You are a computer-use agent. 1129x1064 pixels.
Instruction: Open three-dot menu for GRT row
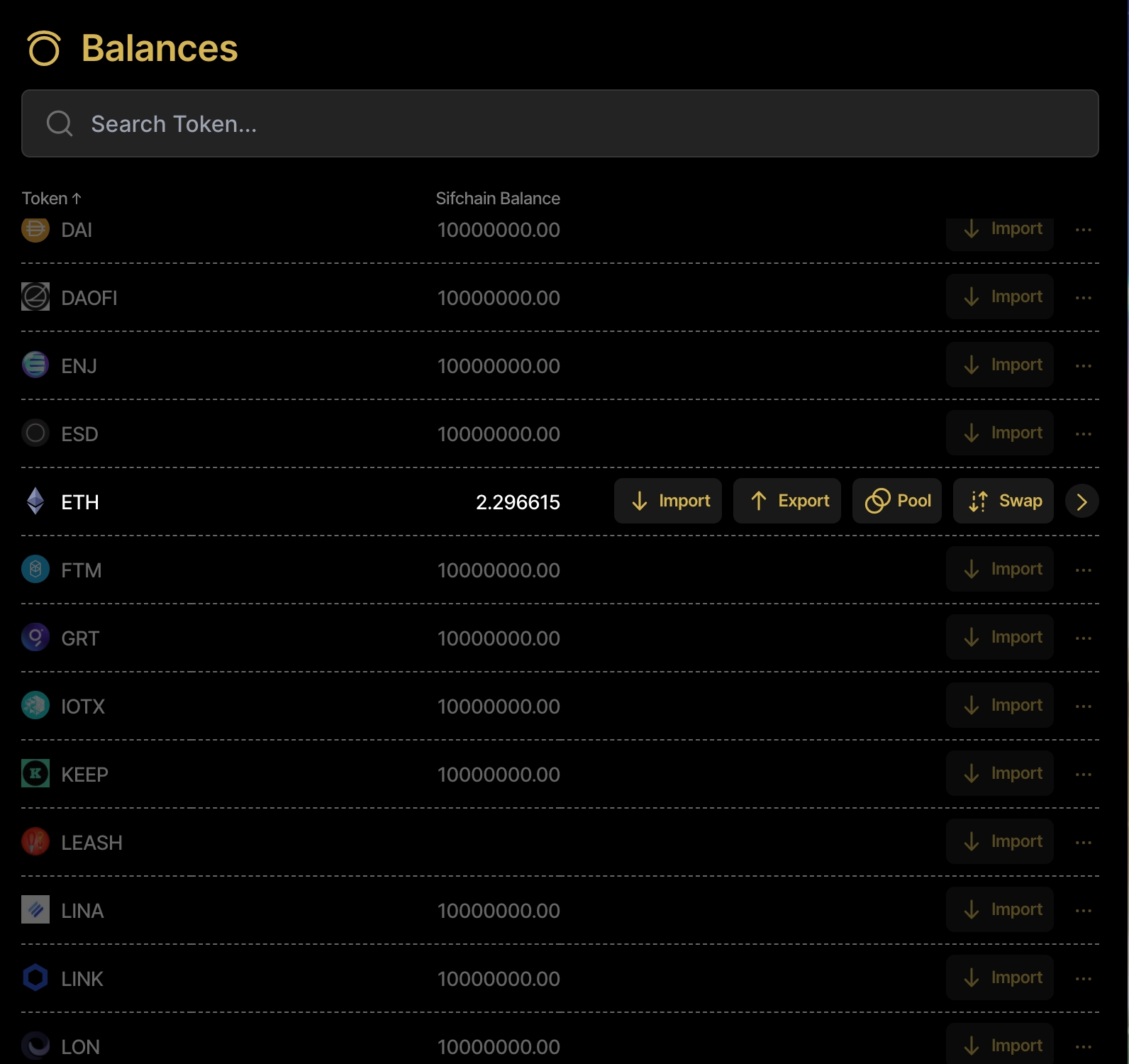(x=1083, y=638)
